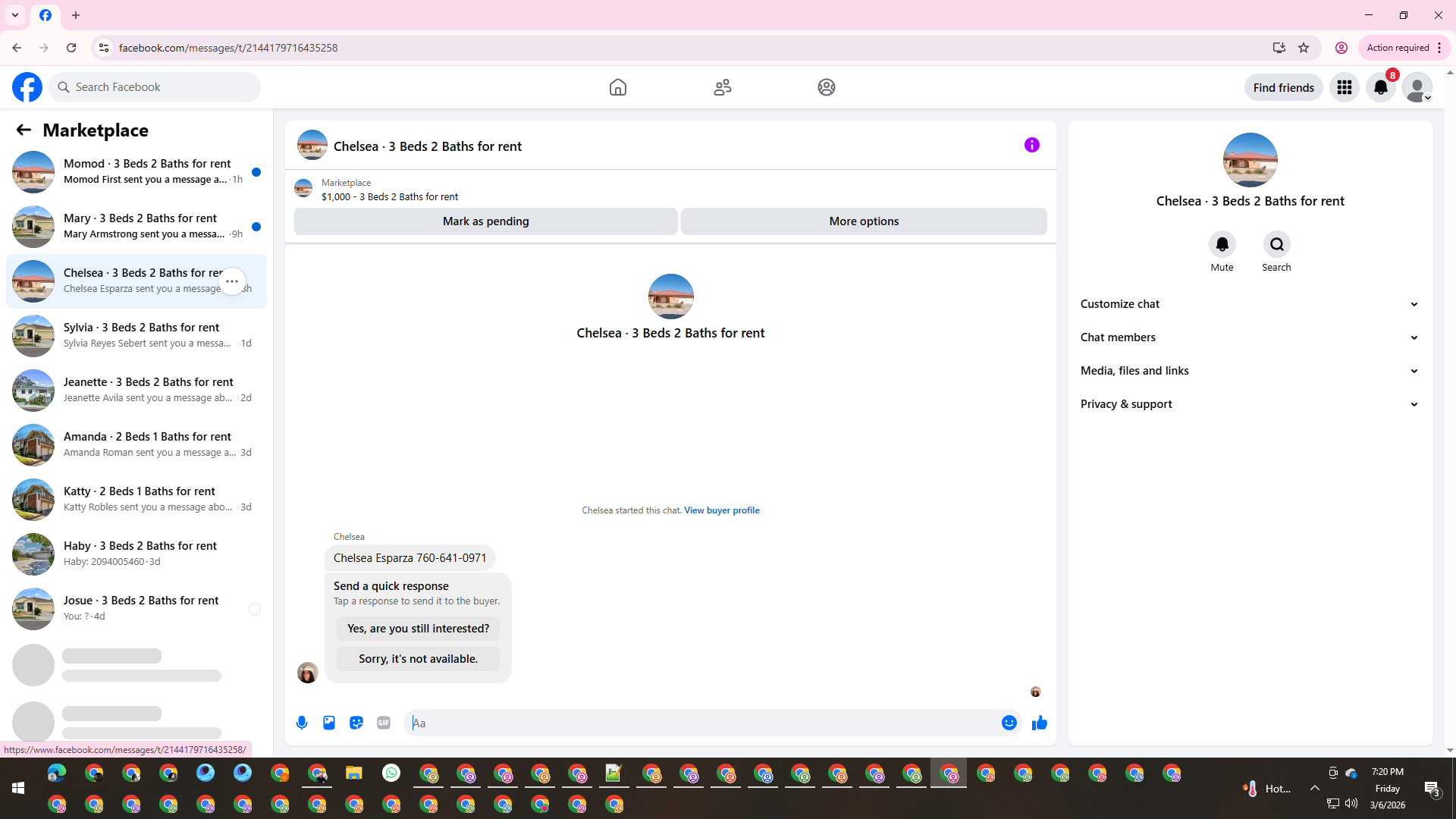Open the Friends tab in top navigation
Image resolution: width=1456 pixels, height=819 pixels.
click(x=722, y=87)
